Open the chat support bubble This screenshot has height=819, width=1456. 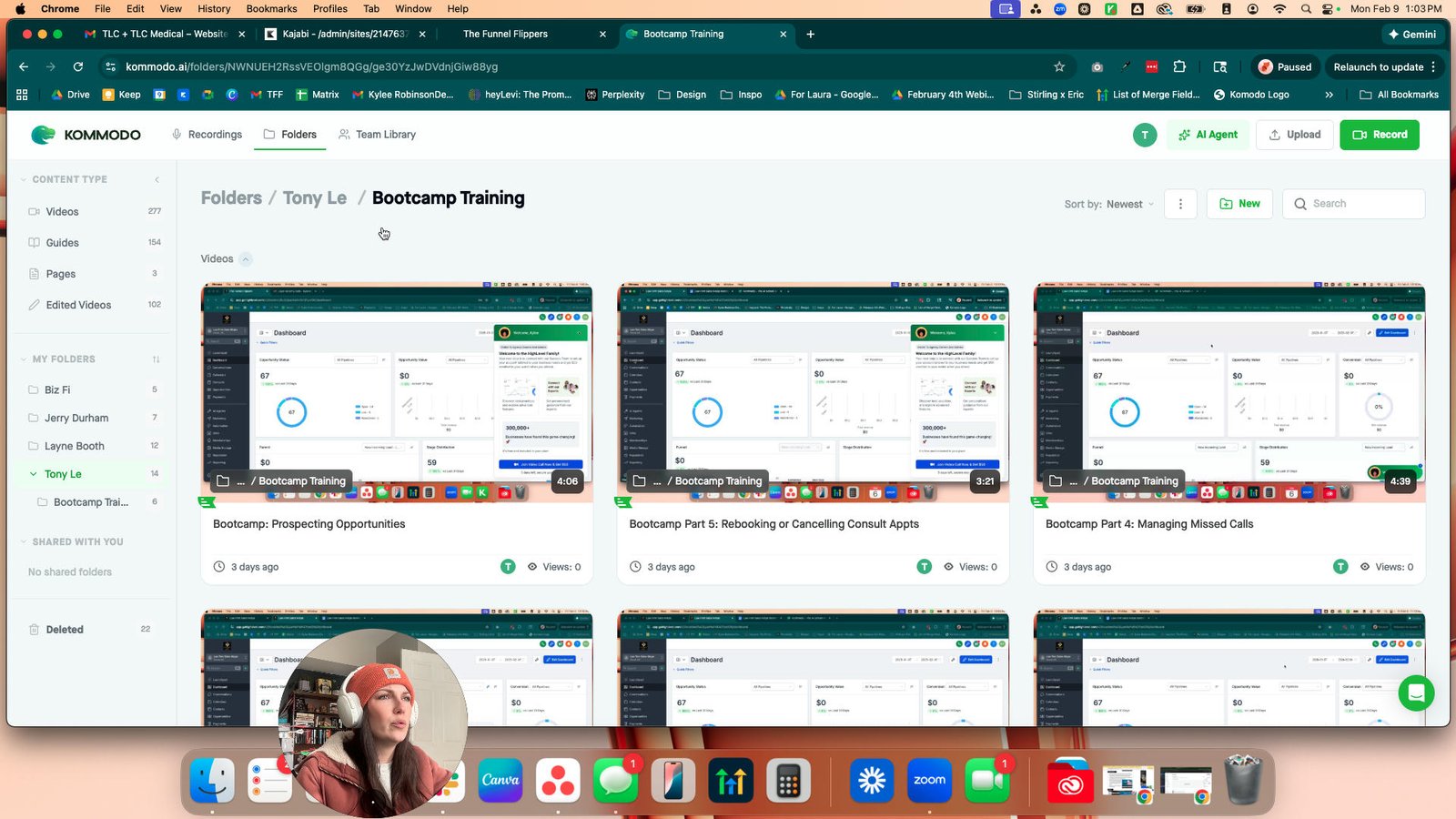(x=1416, y=693)
